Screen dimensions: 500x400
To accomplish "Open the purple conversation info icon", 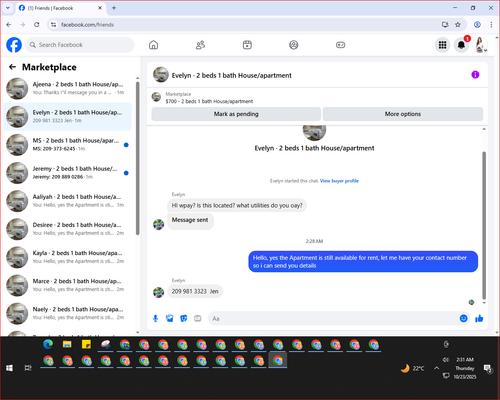I will (x=475, y=75).
